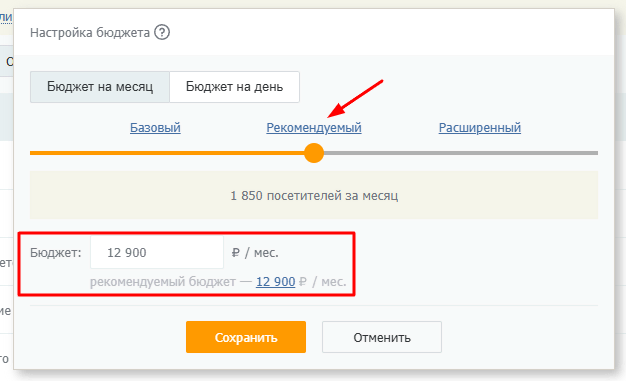626x381 pixels.
Task: Switch to the Бюджет на месяц tab
Action: [x=100, y=87]
